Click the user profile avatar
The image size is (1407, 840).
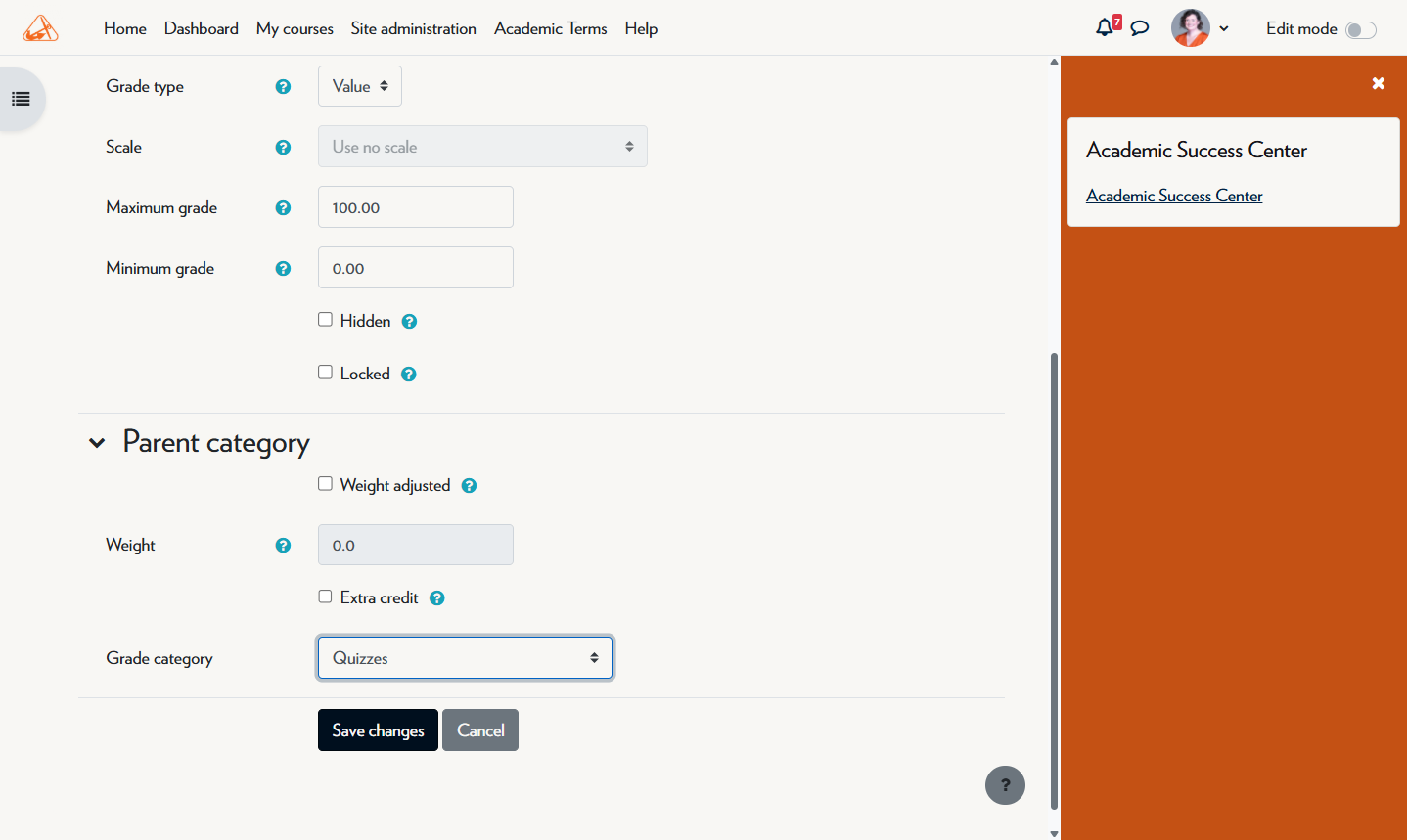click(x=1191, y=28)
